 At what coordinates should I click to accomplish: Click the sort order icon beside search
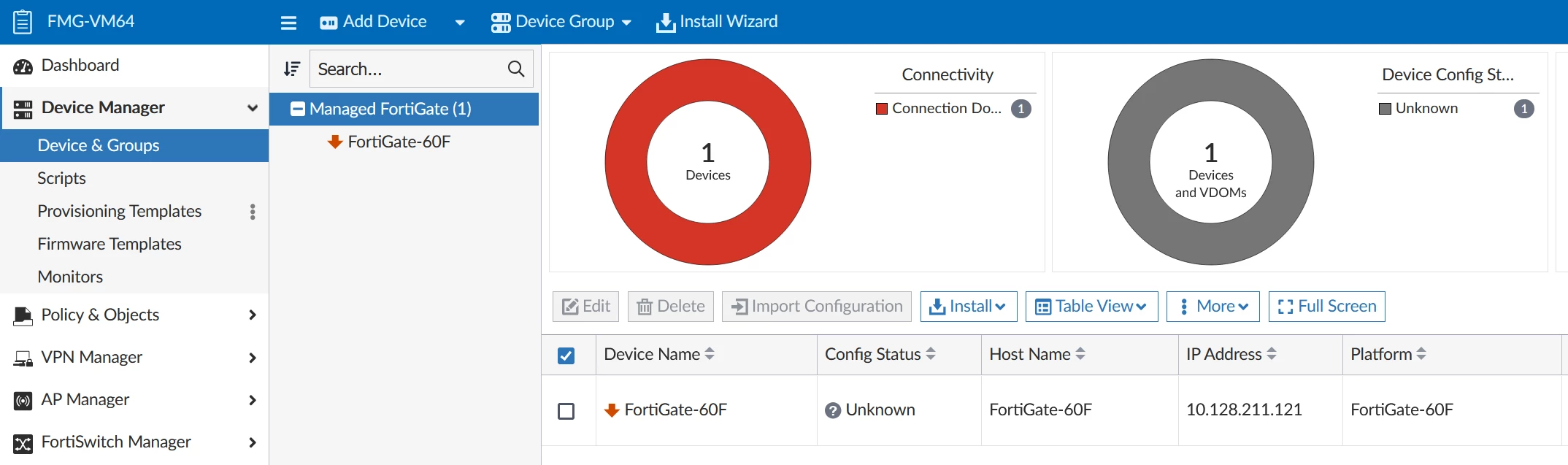click(x=291, y=69)
